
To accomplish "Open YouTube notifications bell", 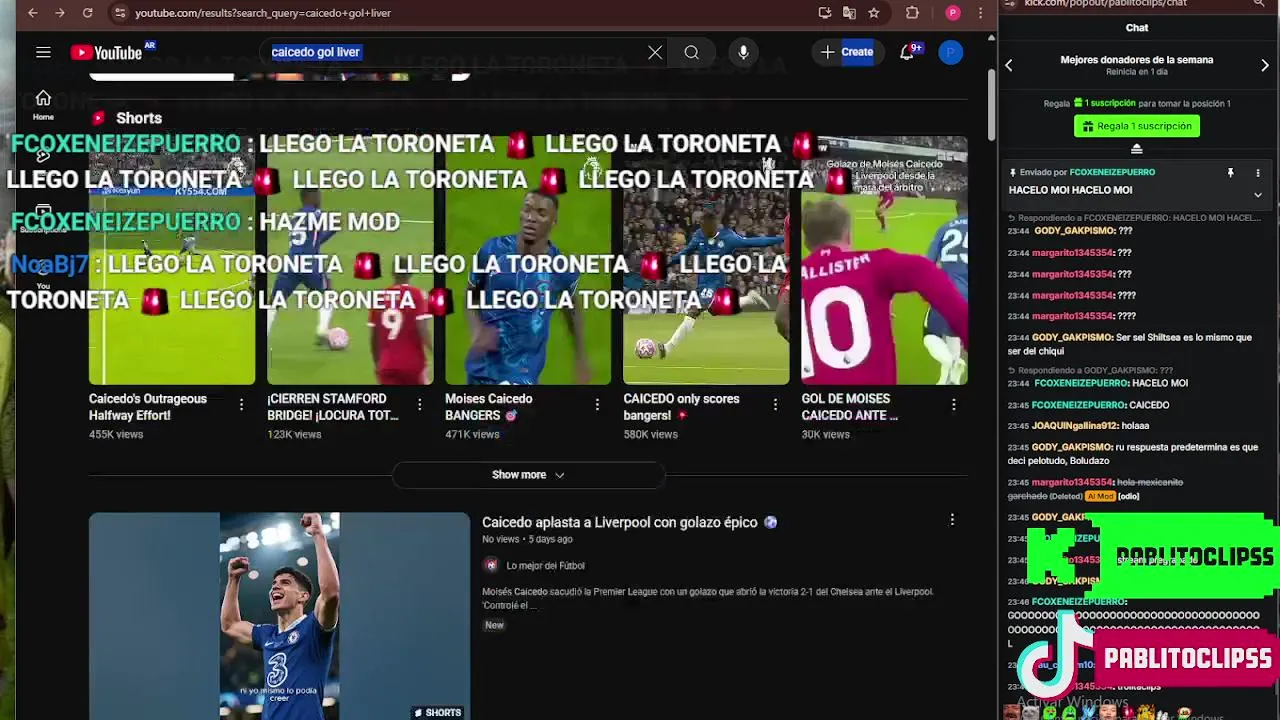I will pos(907,52).
